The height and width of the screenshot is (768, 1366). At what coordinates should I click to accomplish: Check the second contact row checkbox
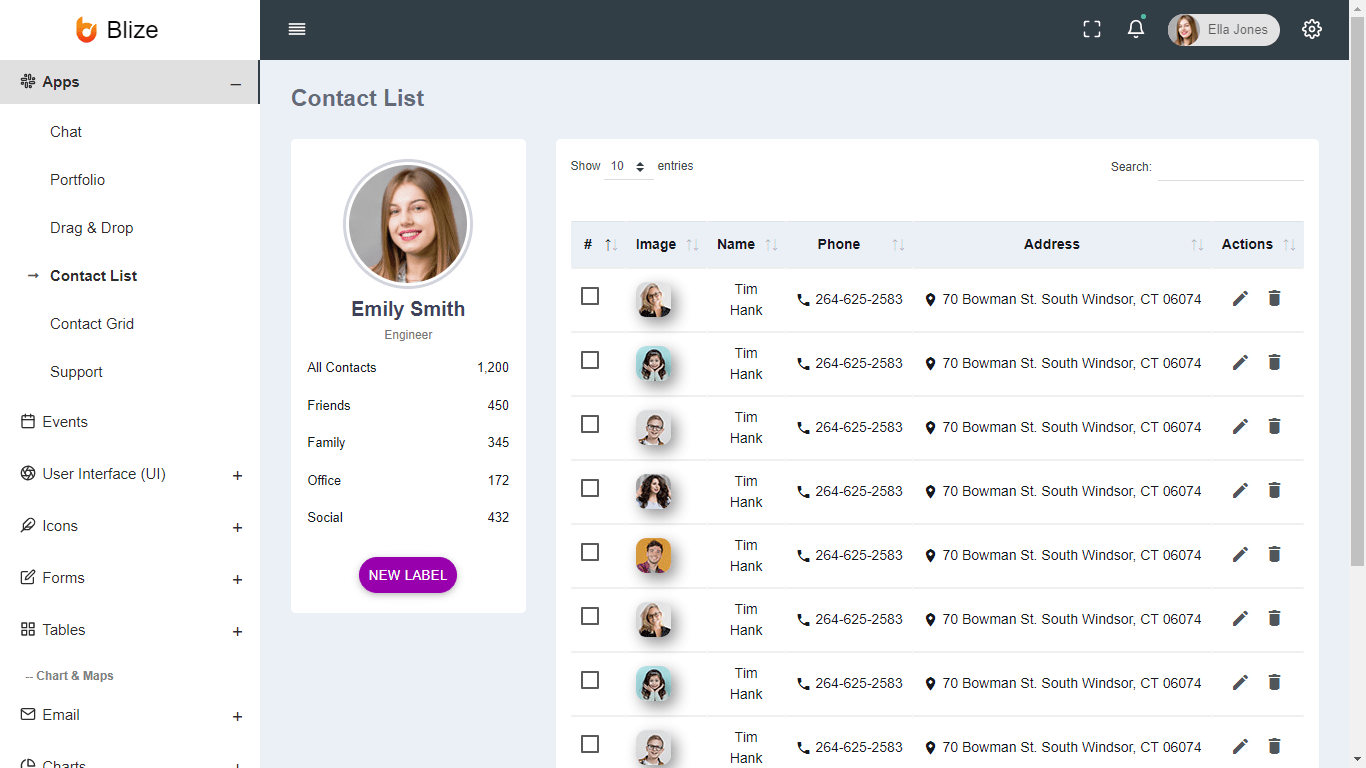click(x=590, y=360)
